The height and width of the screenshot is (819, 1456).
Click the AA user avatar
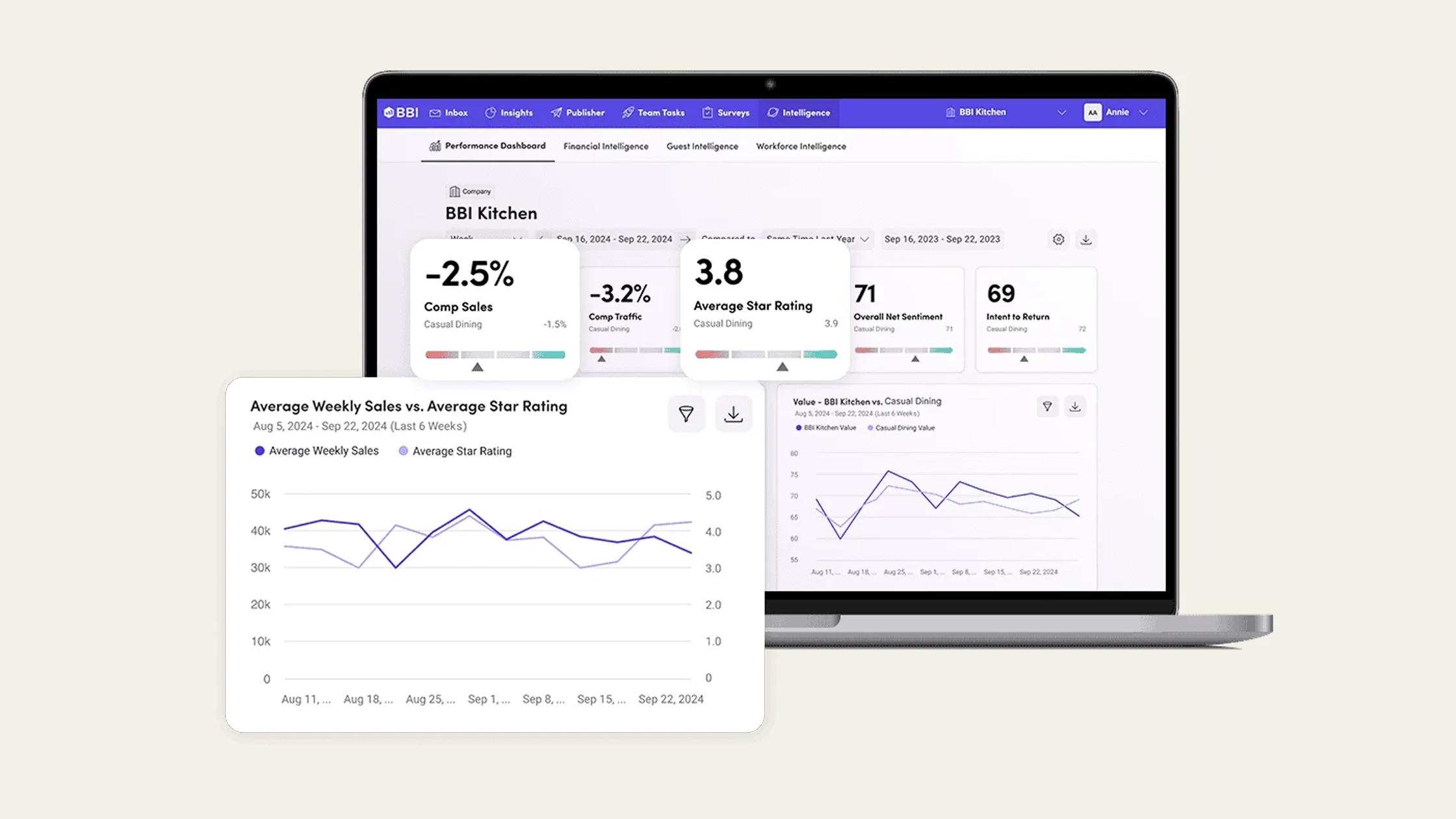coord(1093,112)
